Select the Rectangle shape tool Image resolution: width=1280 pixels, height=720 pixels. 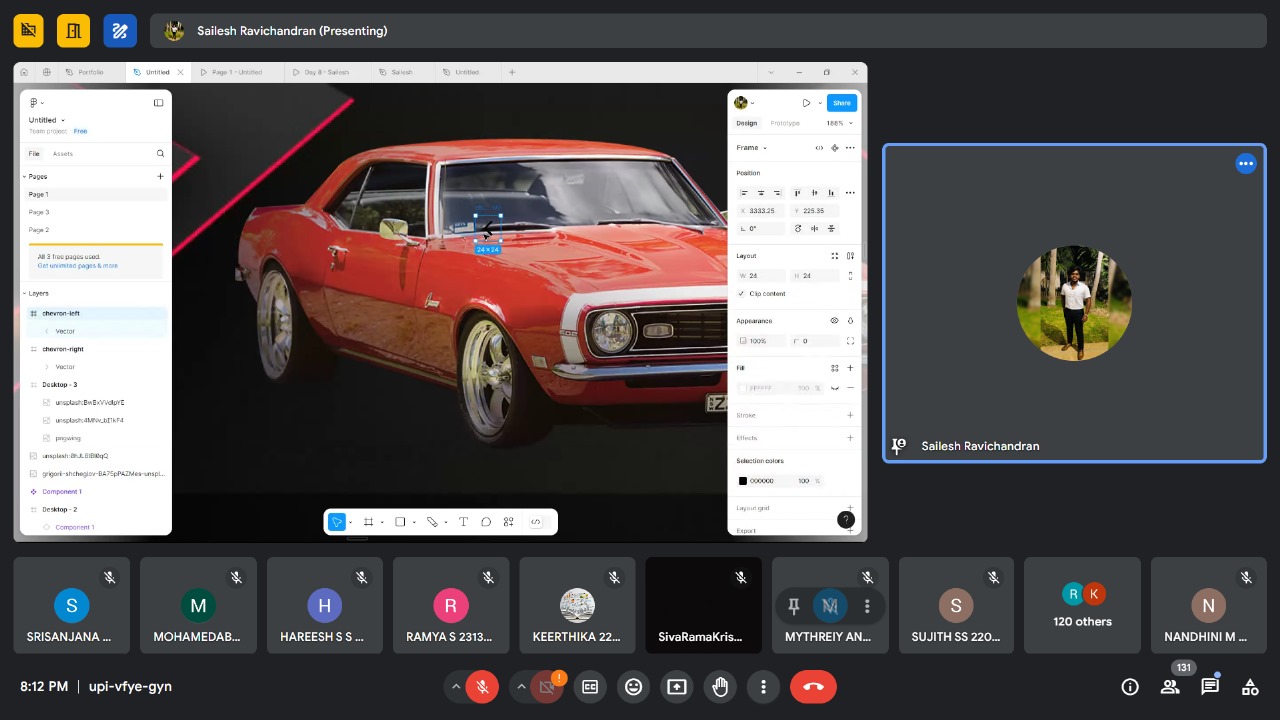tap(400, 522)
